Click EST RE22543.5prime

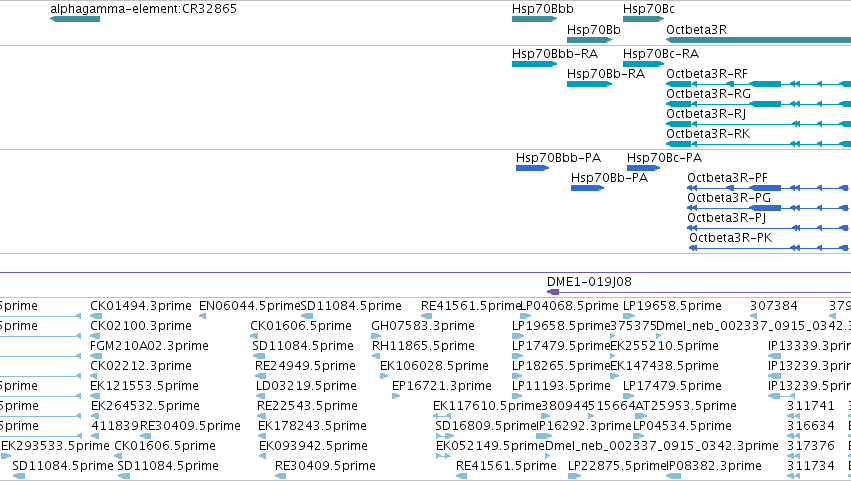pyautogui.click(x=262, y=417)
